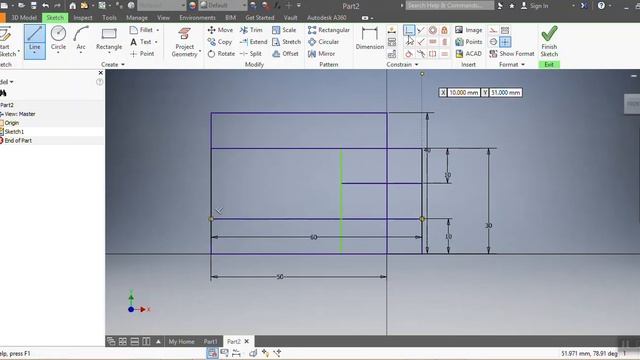Choose the Text tool
Screen dimensions: 640x360
141,42
